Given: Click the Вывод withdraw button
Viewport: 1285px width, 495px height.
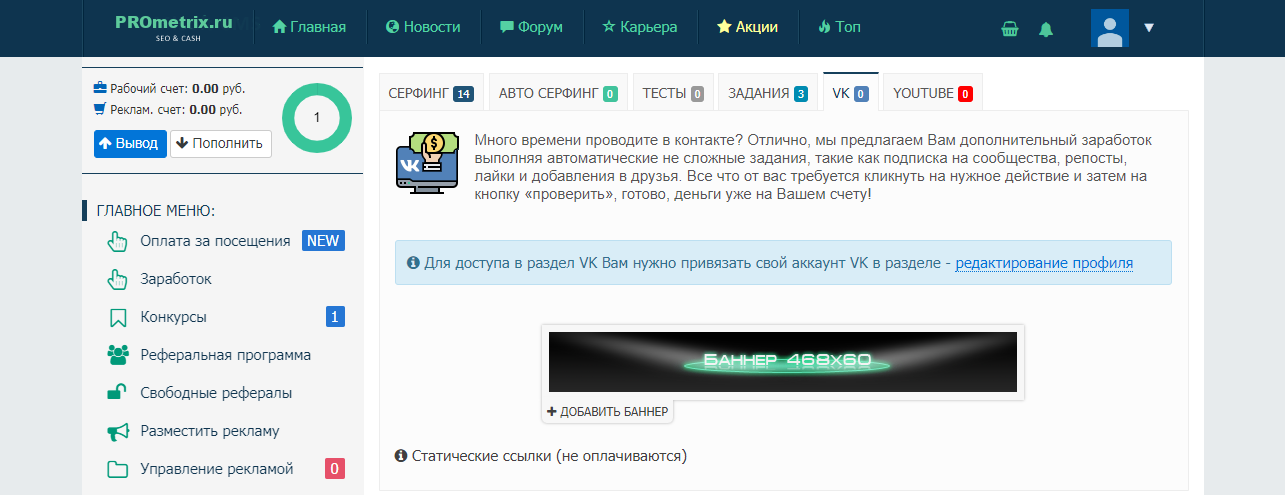Looking at the screenshot, I should (130, 143).
